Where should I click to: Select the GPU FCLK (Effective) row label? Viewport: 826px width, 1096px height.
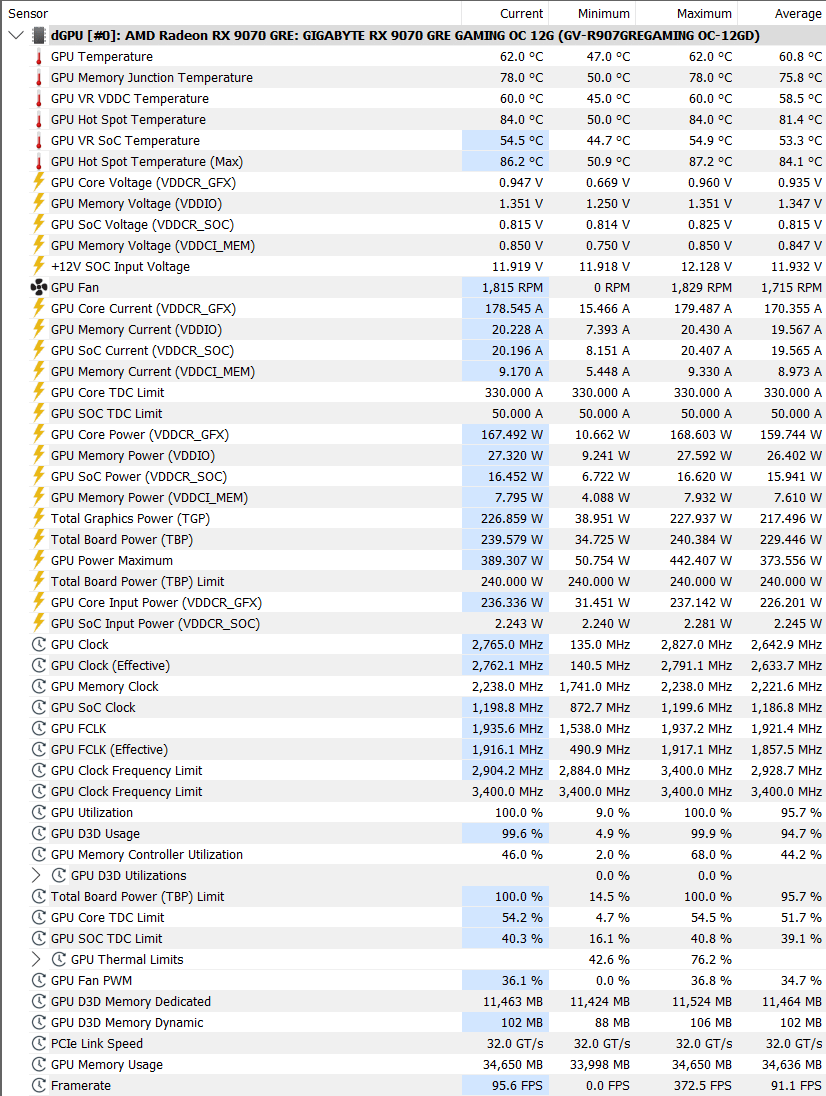[x=109, y=749]
